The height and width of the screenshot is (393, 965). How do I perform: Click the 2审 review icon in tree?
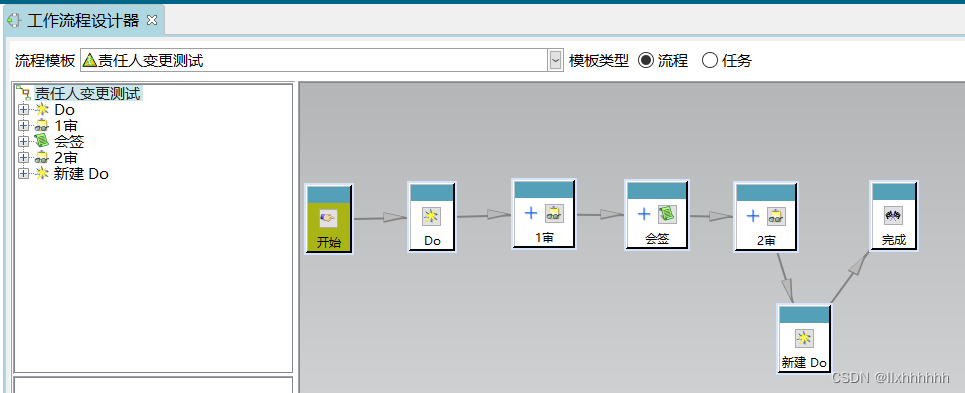tap(42, 158)
